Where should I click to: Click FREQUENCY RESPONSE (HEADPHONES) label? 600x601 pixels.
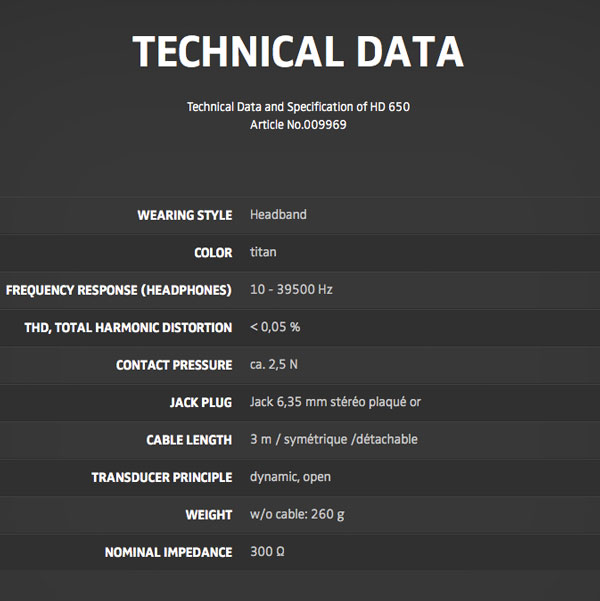click(119, 290)
